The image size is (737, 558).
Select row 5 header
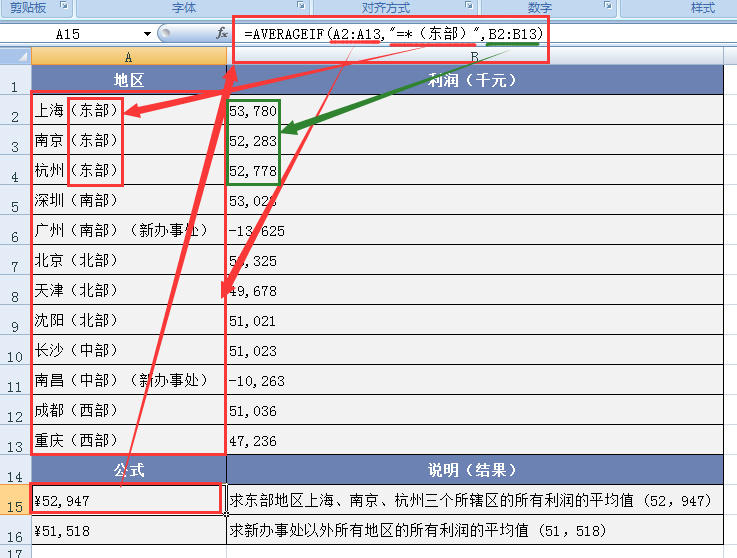click(x=15, y=200)
